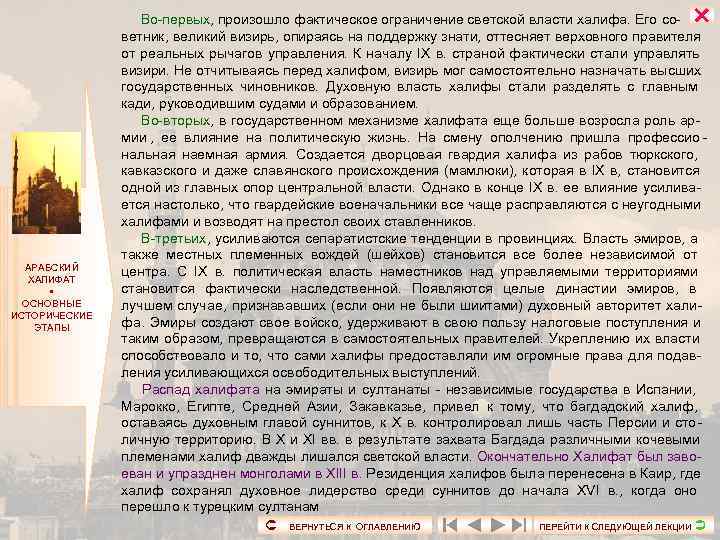Close the lecture with the red X
Viewport: 720px width, 540px height.
(x=702, y=15)
